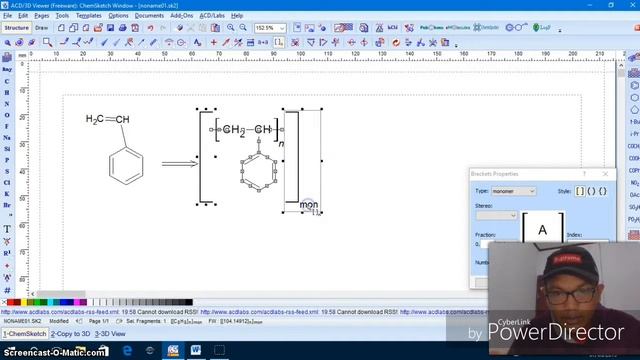Click the 3-3D View button
The height and width of the screenshot is (360, 640).
click(x=110, y=333)
